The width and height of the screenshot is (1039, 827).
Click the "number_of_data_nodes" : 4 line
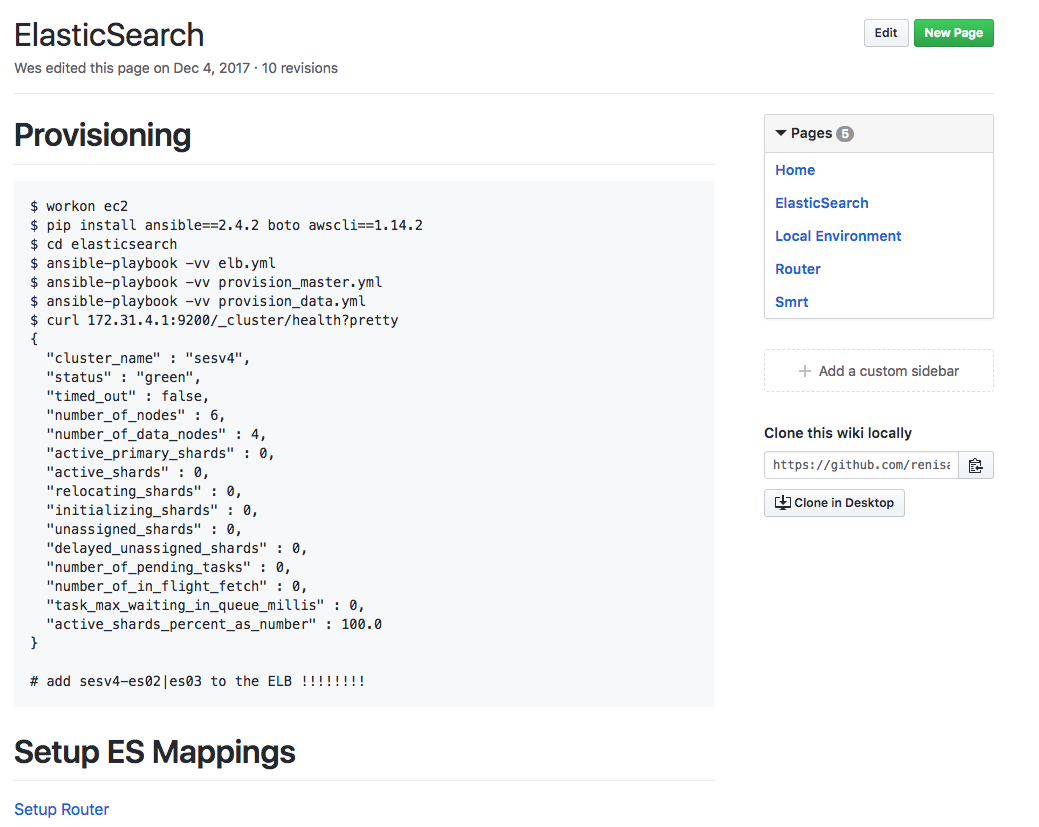(x=156, y=434)
